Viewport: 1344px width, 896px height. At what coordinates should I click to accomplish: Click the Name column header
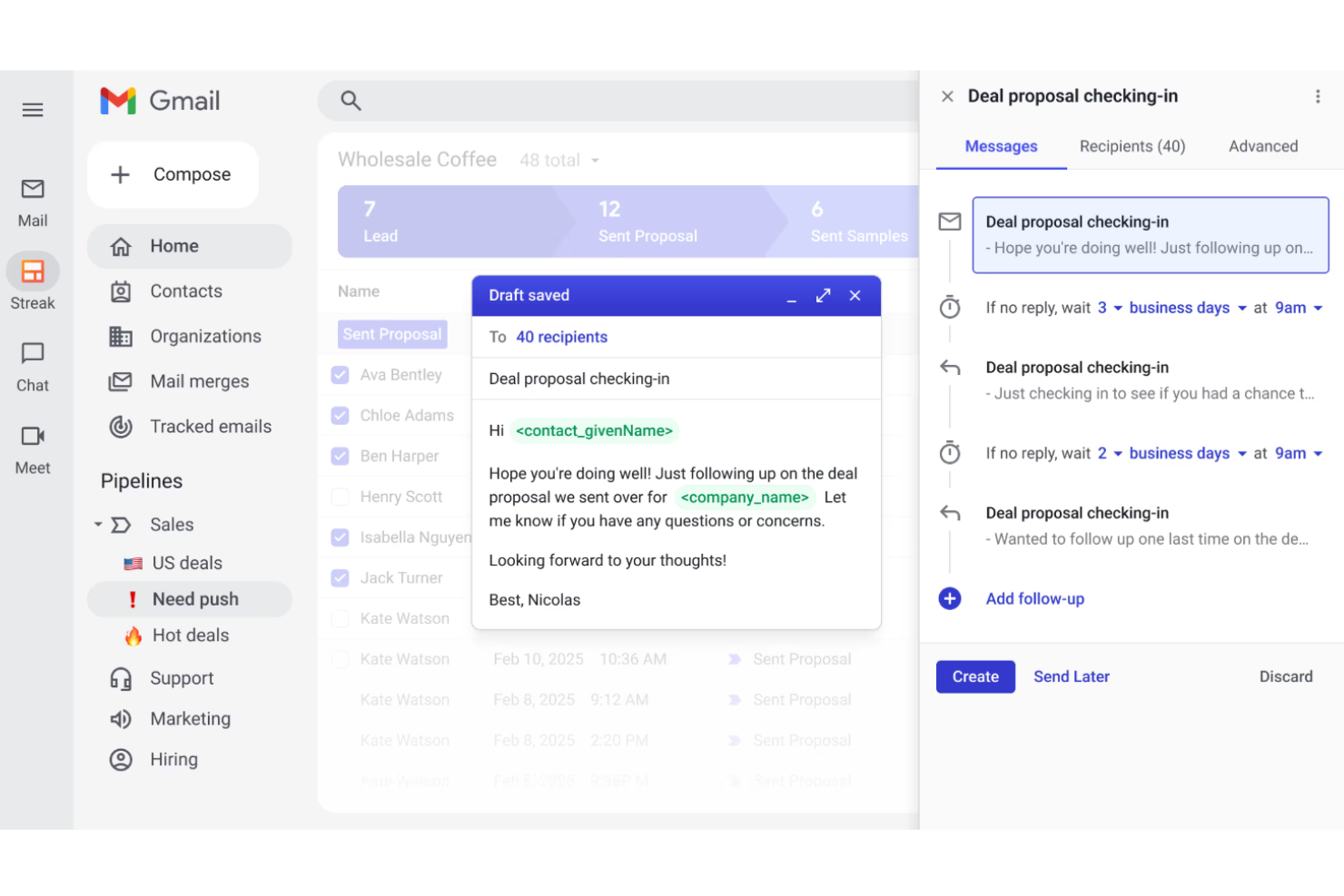pyautogui.click(x=359, y=291)
